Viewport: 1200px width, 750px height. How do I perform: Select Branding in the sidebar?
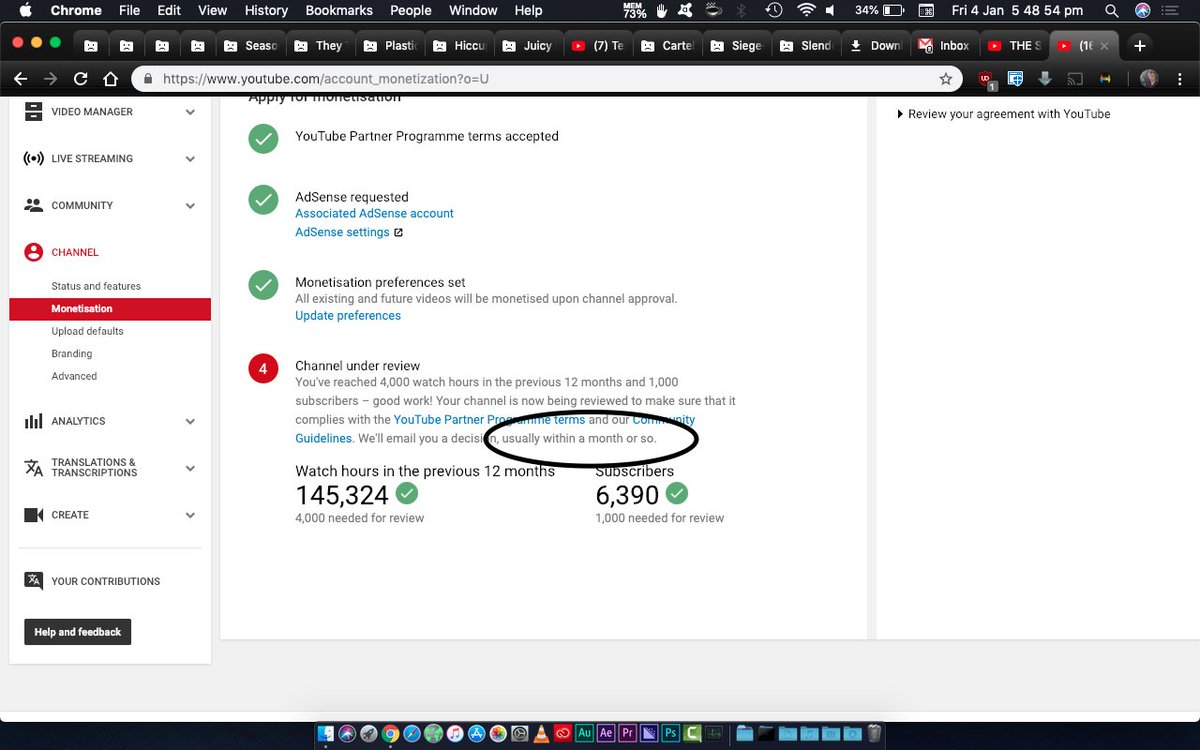pyautogui.click(x=72, y=354)
